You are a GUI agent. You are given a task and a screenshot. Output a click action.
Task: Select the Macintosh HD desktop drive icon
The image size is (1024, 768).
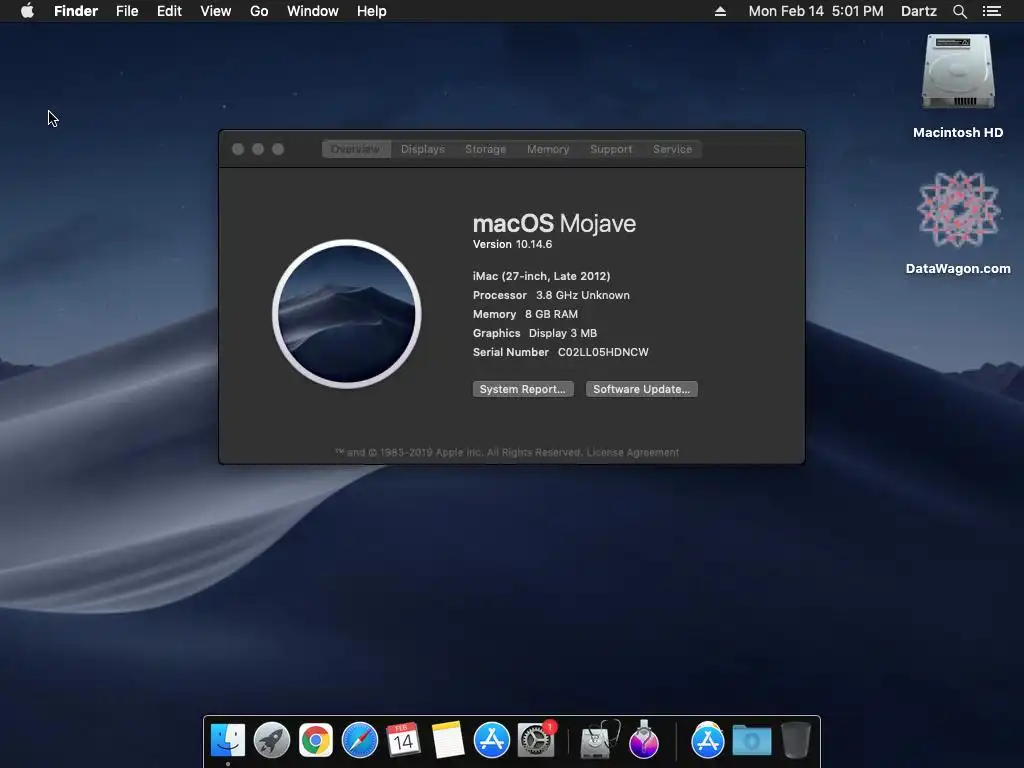point(958,72)
